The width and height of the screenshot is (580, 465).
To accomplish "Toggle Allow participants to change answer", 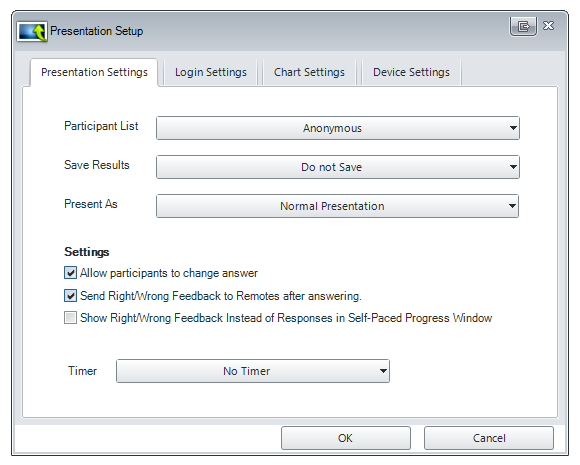I will point(70,273).
